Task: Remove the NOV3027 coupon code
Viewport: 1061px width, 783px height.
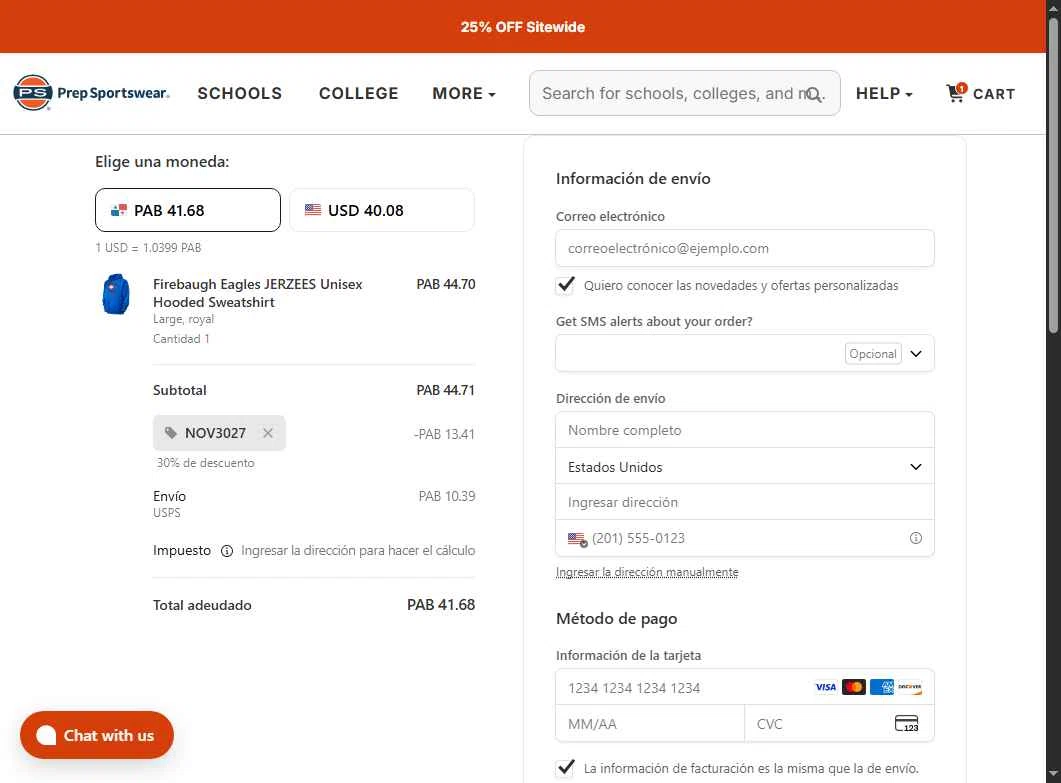Action: point(268,433)
